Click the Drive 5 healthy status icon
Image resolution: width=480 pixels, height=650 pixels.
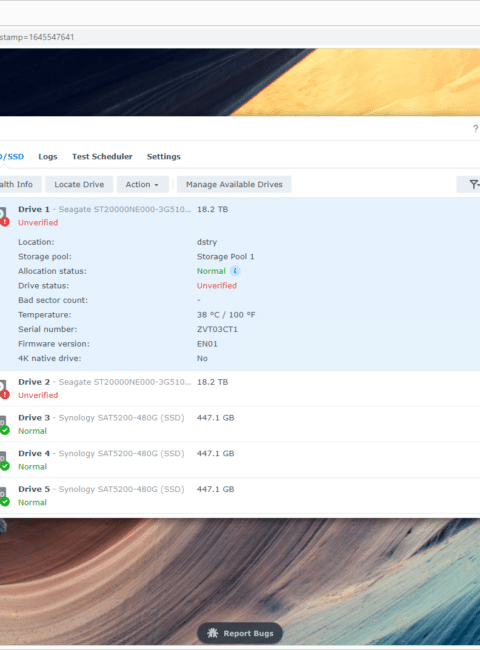tap(5, 502)
